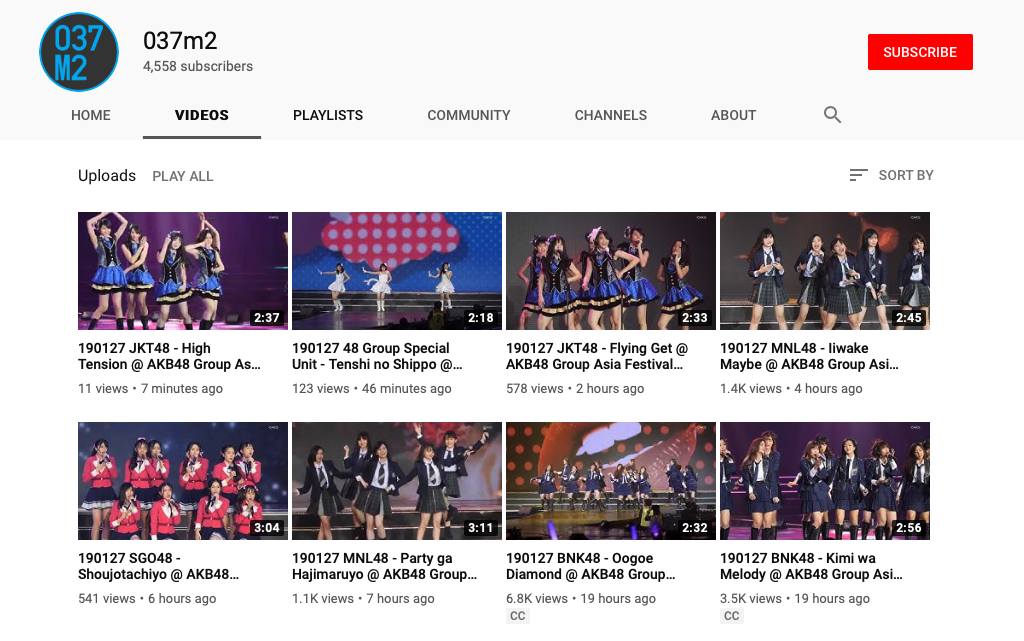Open BNK48 Kimi wa Melody video title
Screen dimensions: 1024x641
pyautogui.click(x=812, y=567)
